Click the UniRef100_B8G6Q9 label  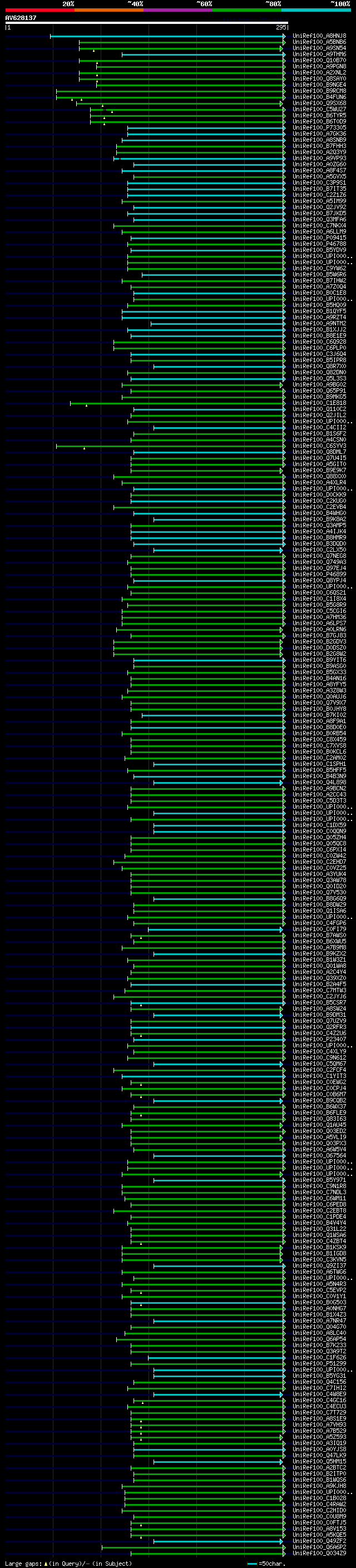click(x=319, y=898)
